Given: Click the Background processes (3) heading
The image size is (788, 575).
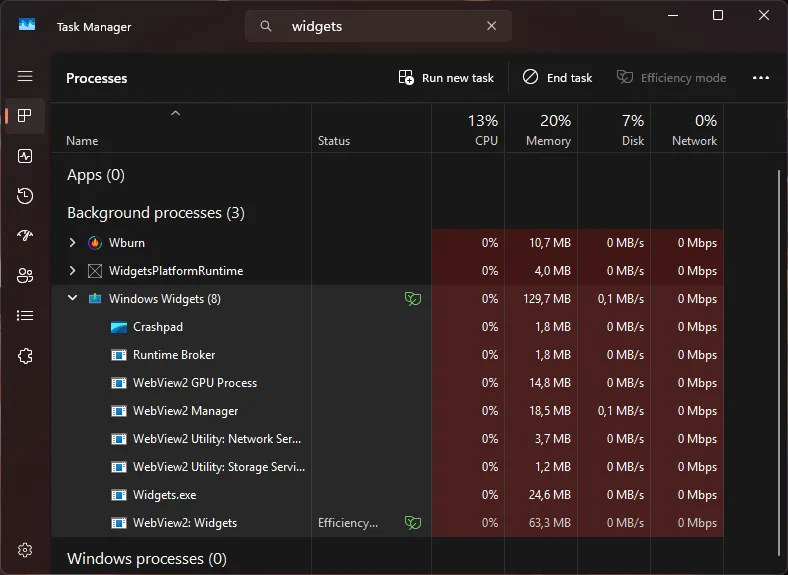Looking at the screenshot, I should [156, 213].
